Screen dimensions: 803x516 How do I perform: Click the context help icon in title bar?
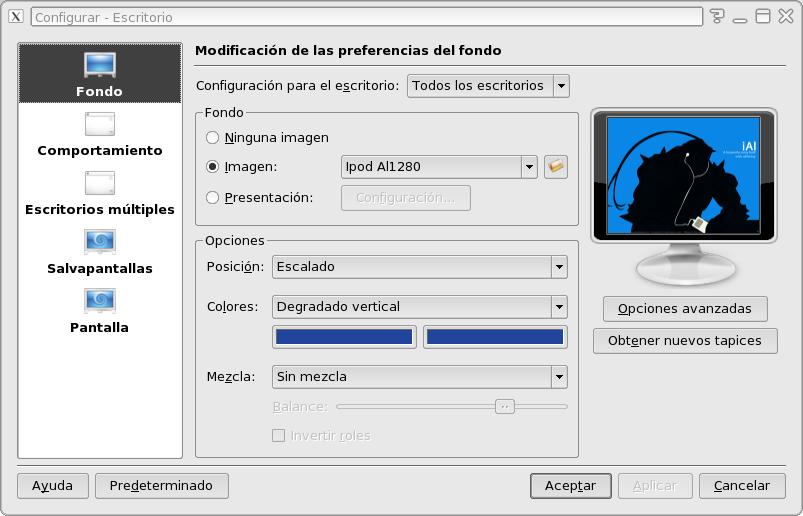pyautogui.click(x=717, y=16)
